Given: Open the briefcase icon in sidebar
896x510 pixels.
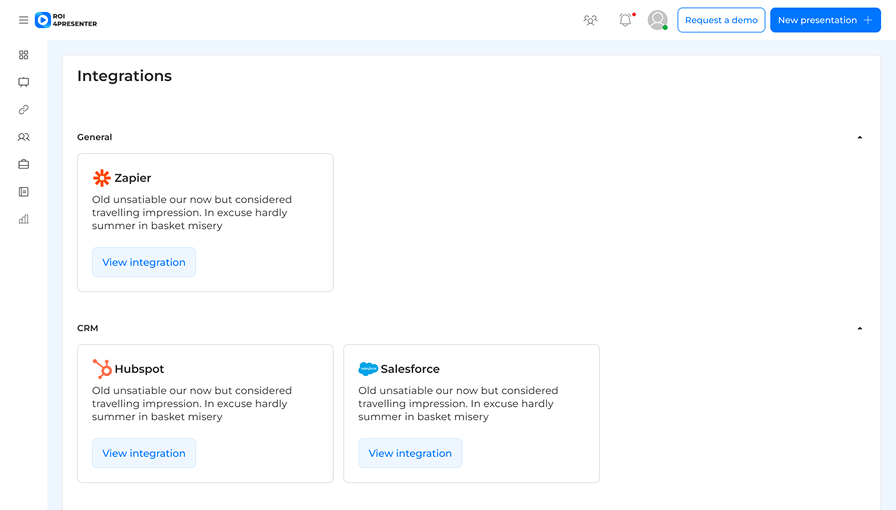Looking at the screenshot, I should (23, 165).
